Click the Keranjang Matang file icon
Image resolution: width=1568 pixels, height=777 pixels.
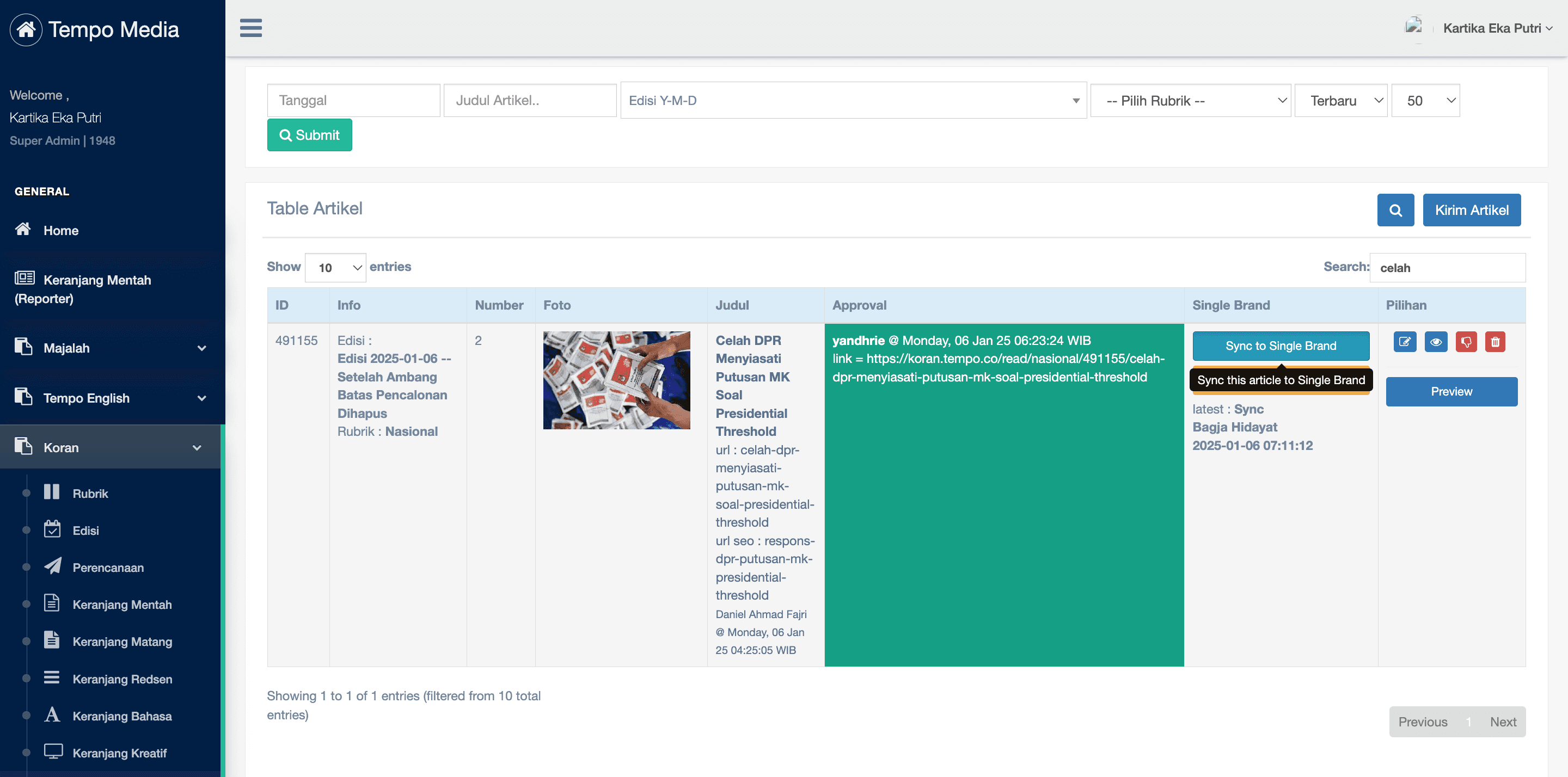tap(52, 640)
